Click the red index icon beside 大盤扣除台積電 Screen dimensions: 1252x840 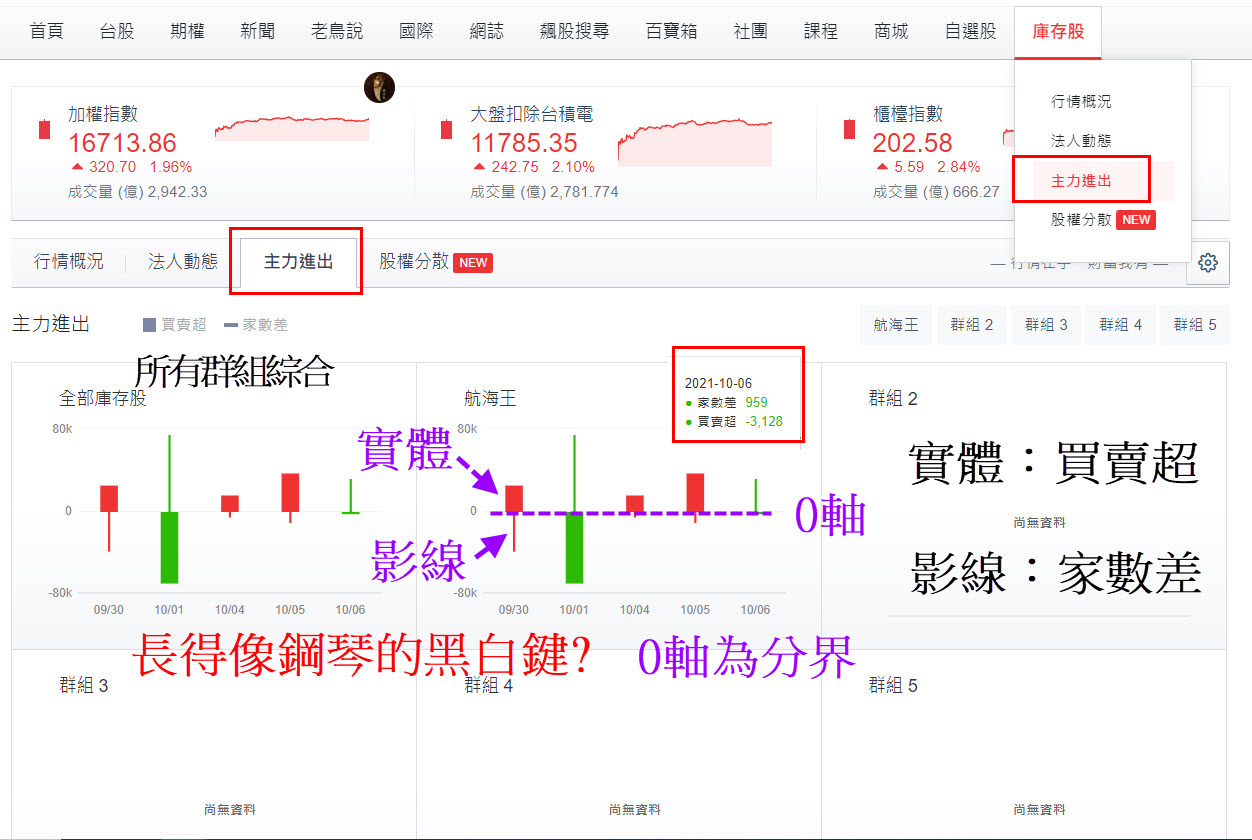coord(448,129)
